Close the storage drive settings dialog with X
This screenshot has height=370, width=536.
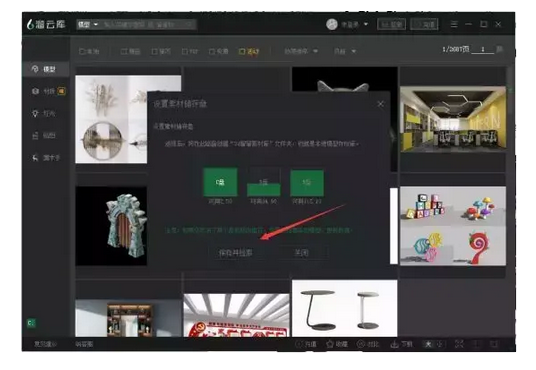tap(380, 104)
